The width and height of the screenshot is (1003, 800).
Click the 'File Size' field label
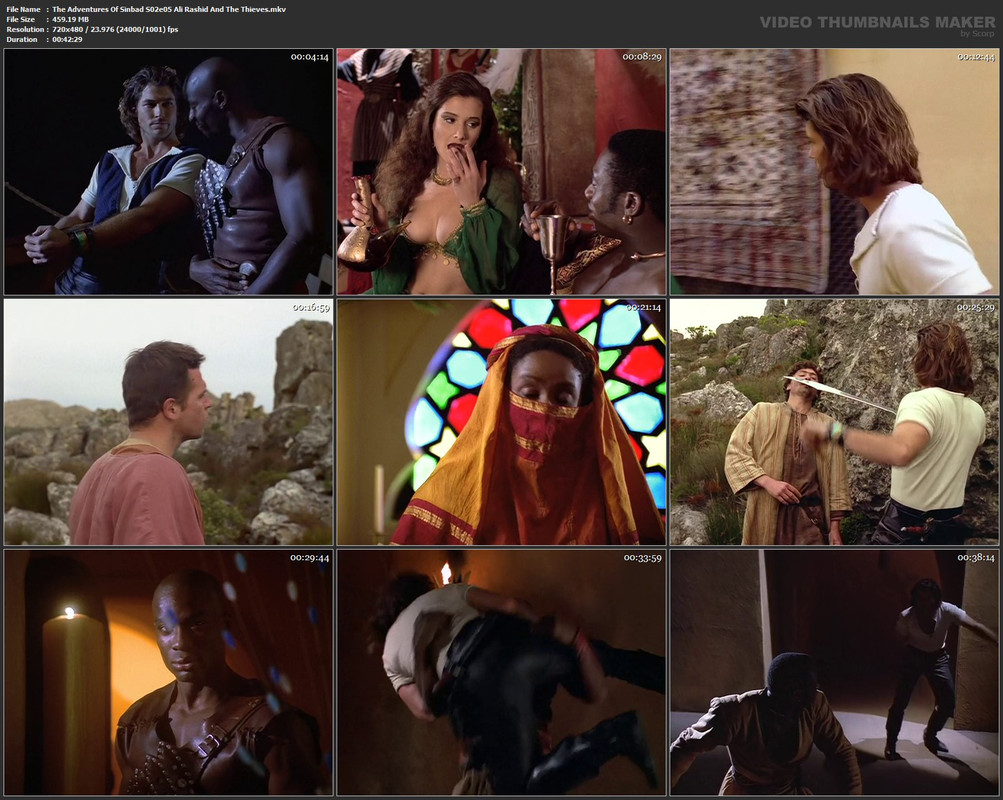coord(20,19)
